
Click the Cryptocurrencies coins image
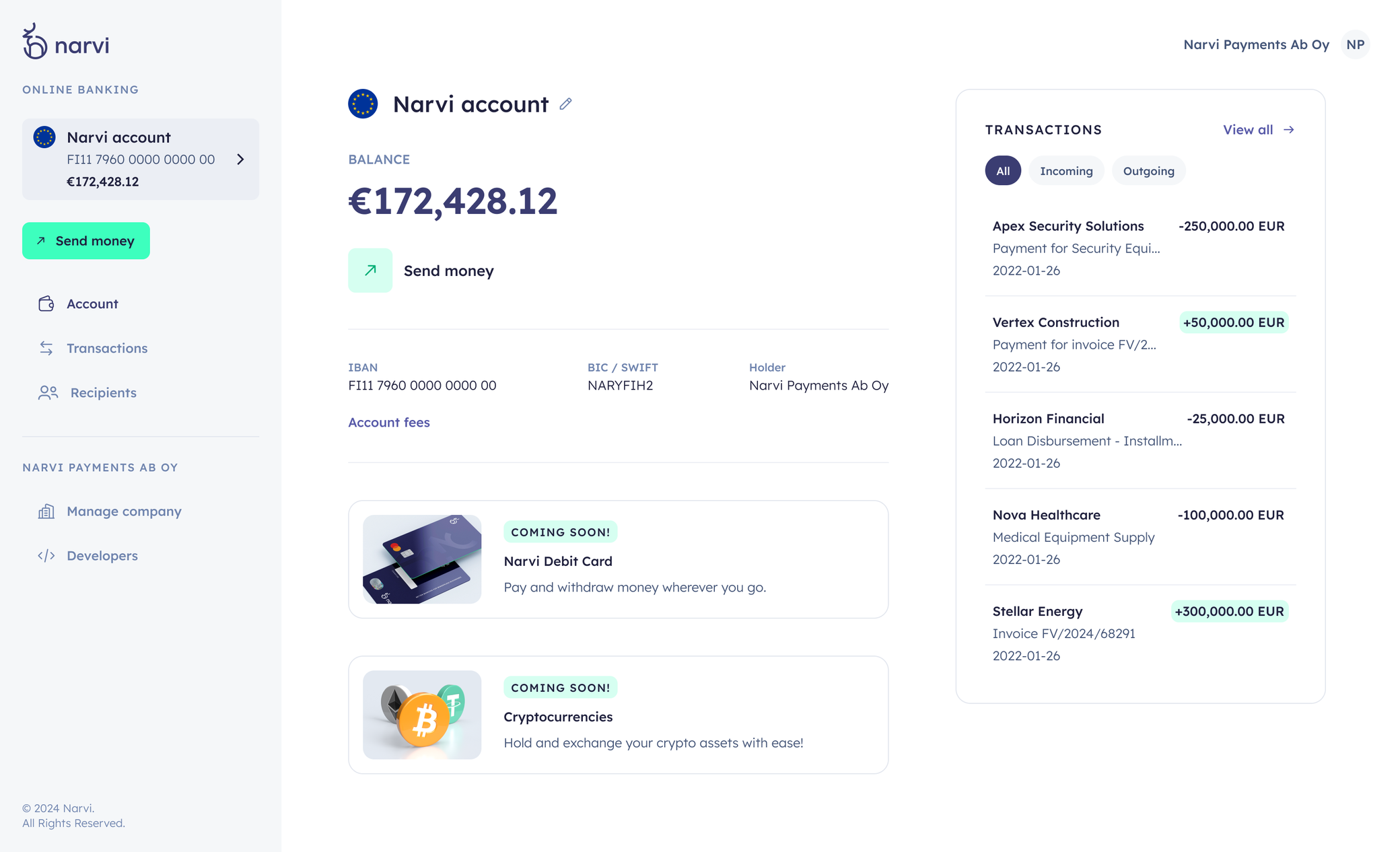tap(422, 715)
